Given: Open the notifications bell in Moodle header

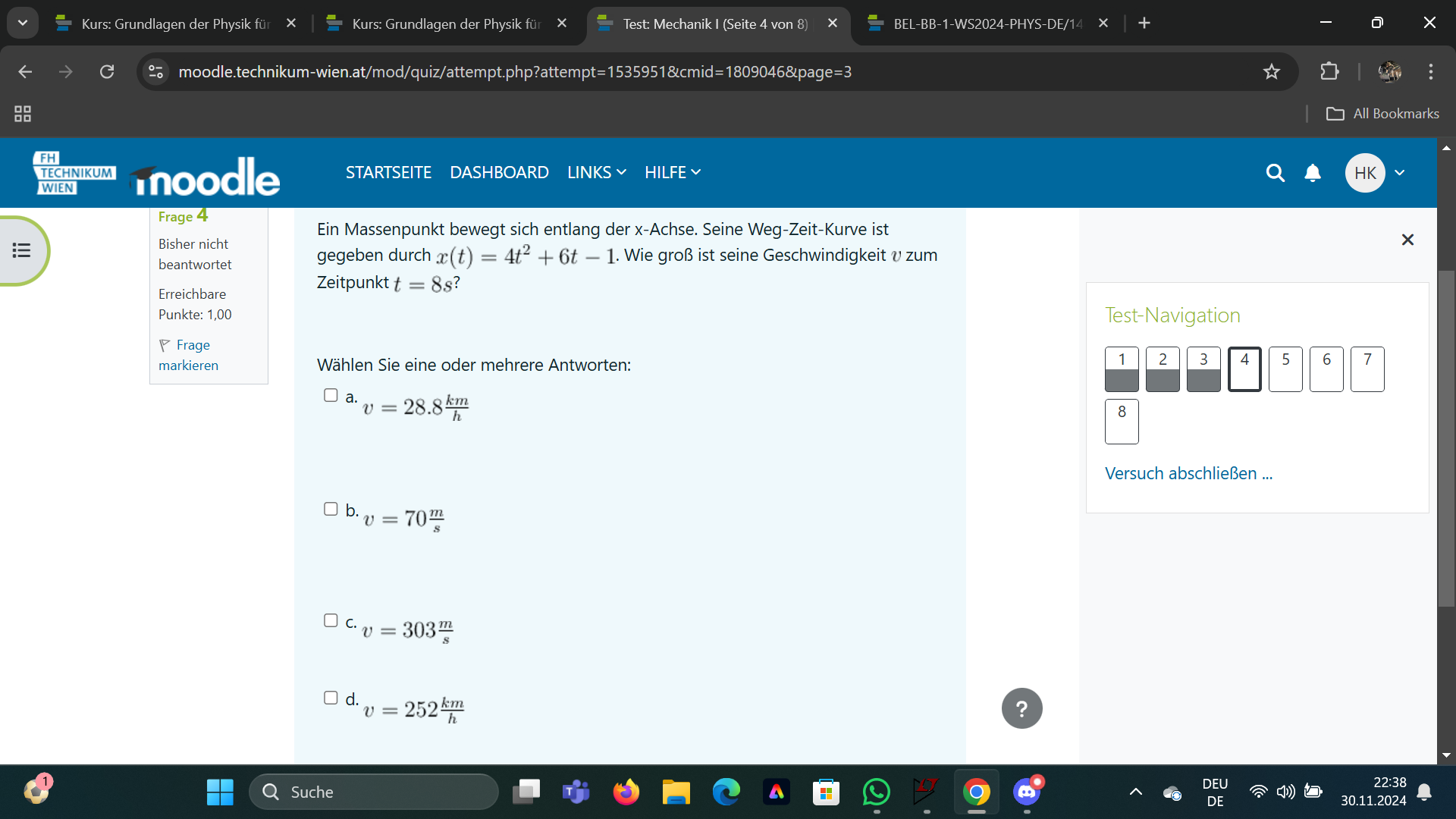Looking at the screenshot, I should pyautogui.click(x=1313, y=173).
